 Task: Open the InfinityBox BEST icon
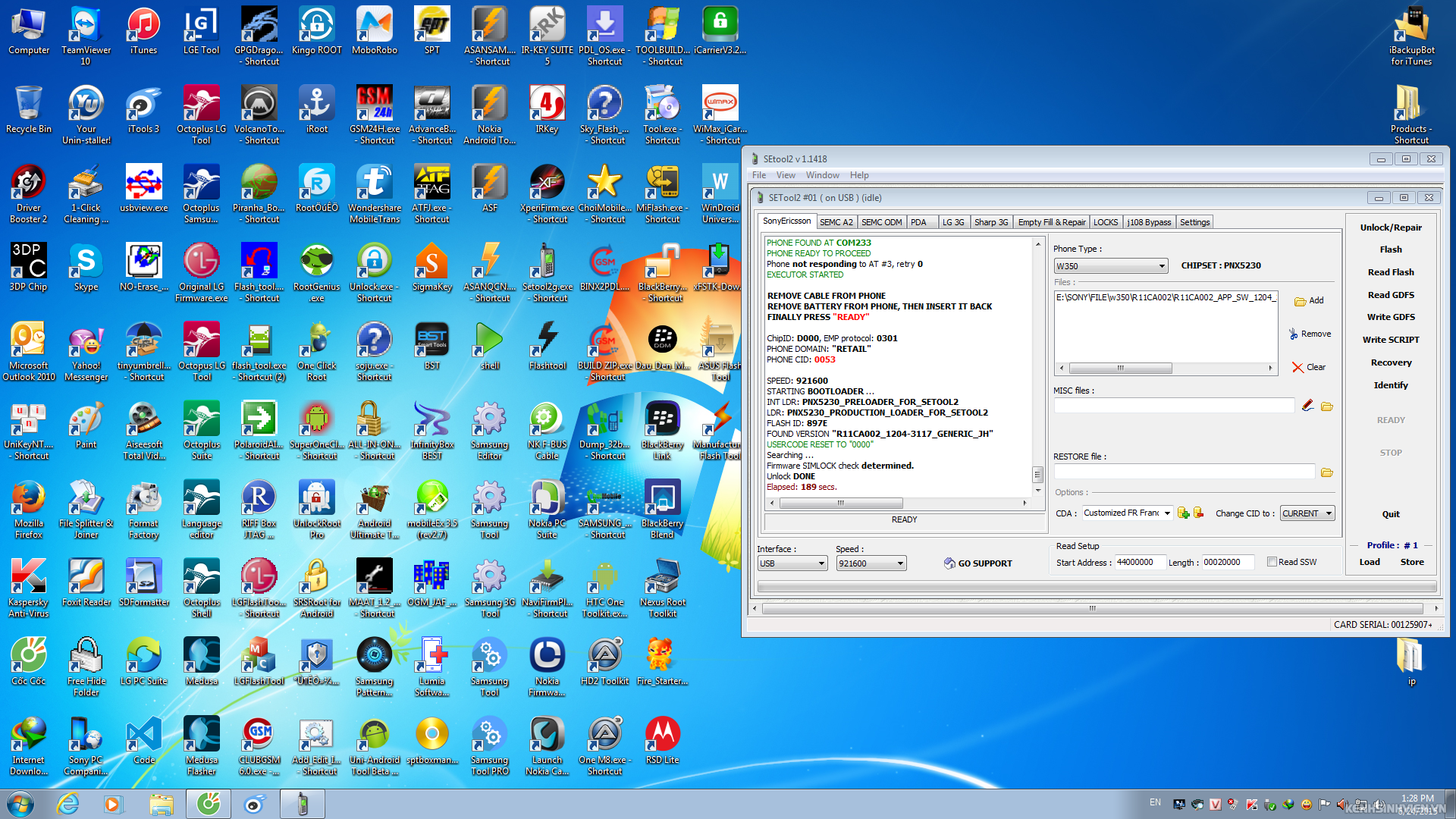(432, 430)
